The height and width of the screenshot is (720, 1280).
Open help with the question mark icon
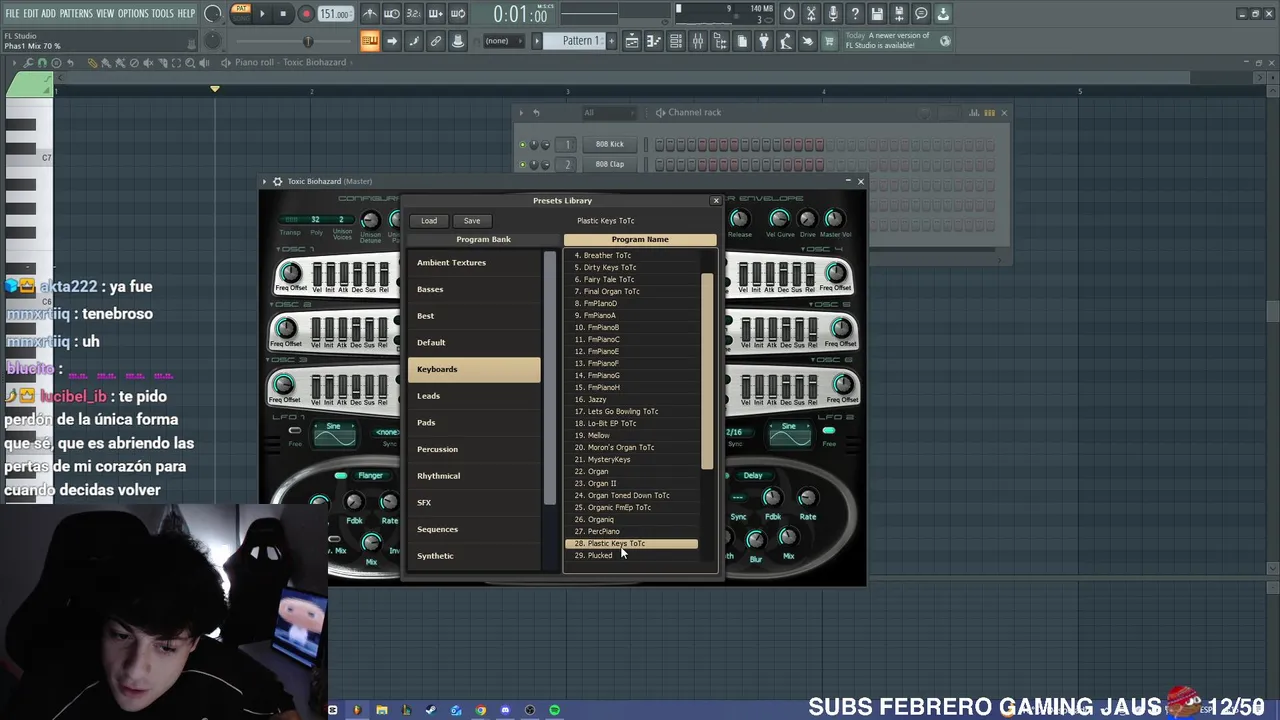coord(855,14)
